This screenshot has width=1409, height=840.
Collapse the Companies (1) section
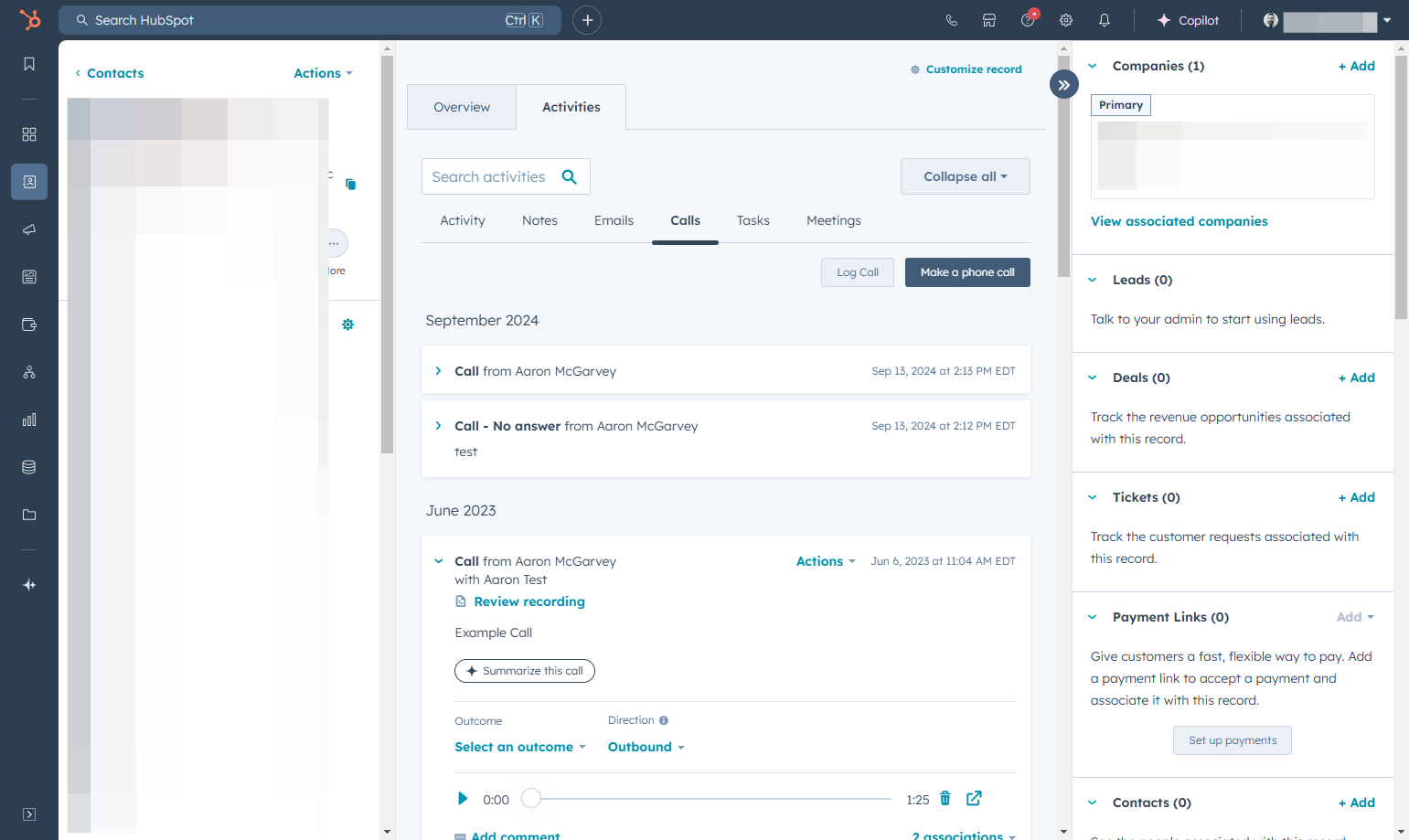pos(1093,66)
